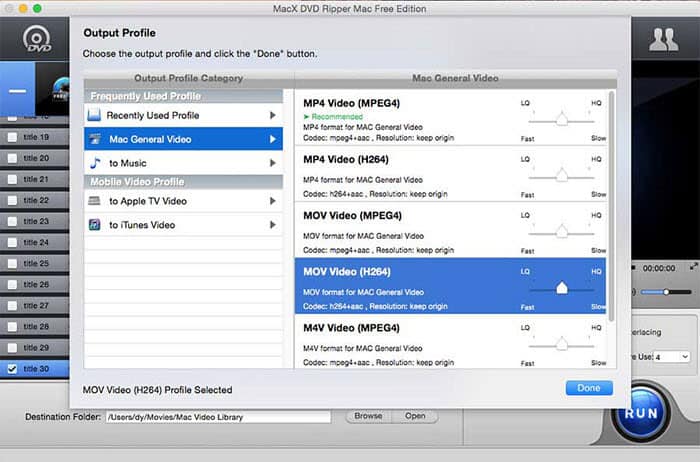Tick the title 24 checkbox
700x462 pixels.
tap(12, 242)
